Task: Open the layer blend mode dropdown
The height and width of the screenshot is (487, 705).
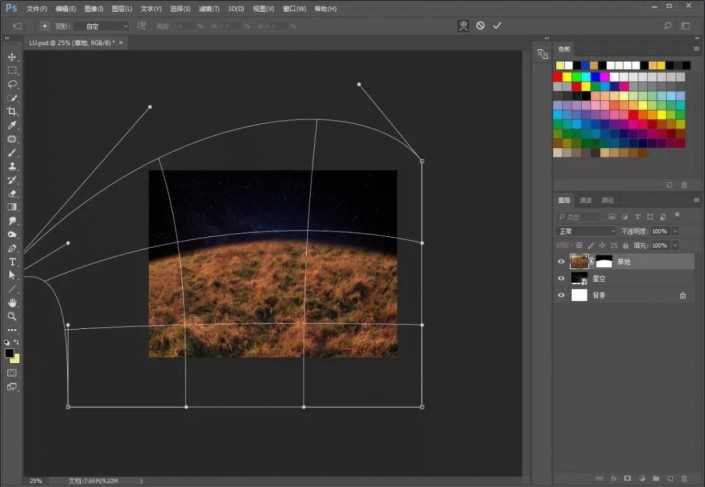Action: pyautogui.click(x=585, y=231)
